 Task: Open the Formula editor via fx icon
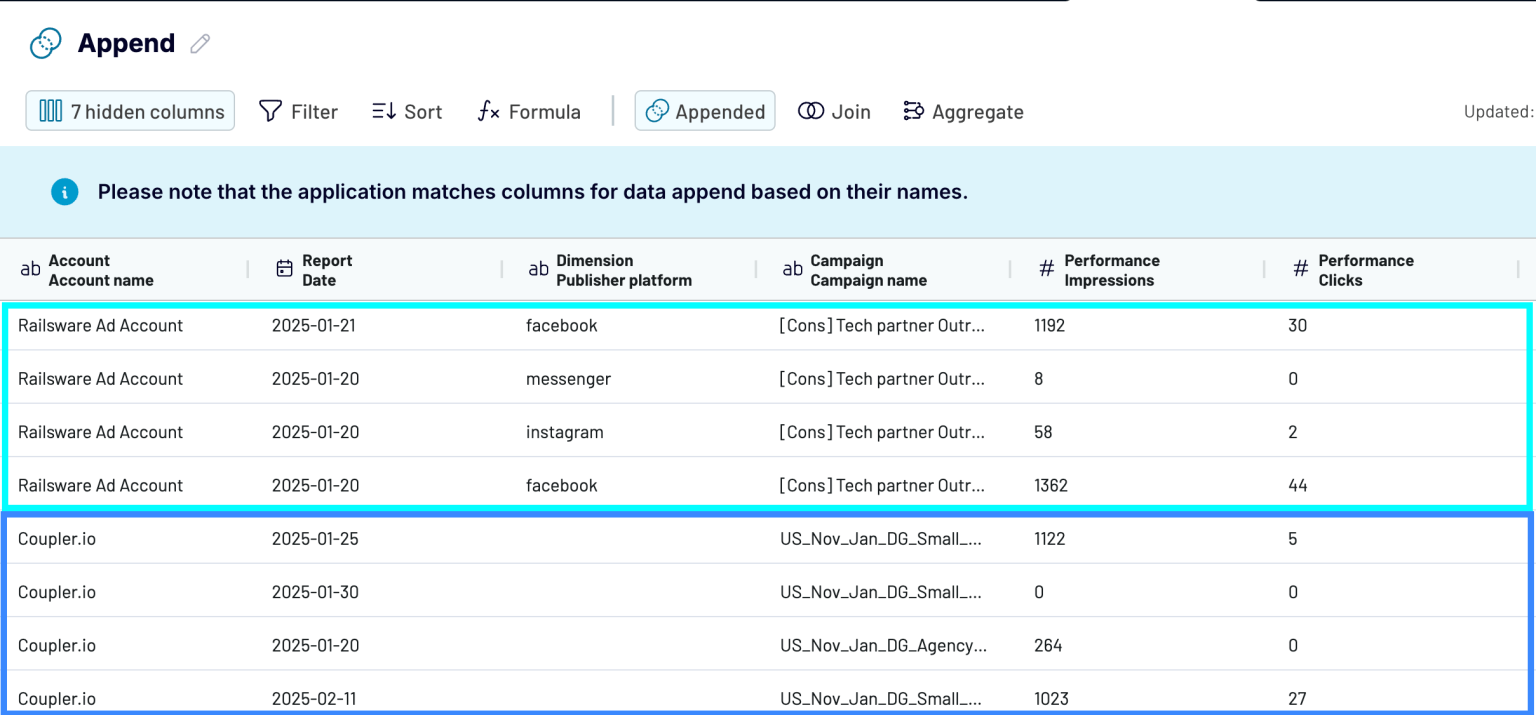pyautogui.click(x=489, y=111)
